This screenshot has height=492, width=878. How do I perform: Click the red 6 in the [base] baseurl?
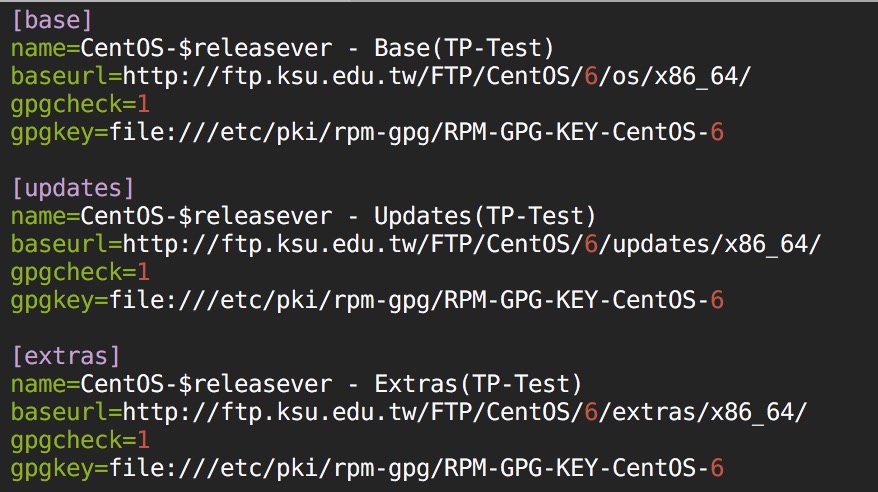pos(591,77)
